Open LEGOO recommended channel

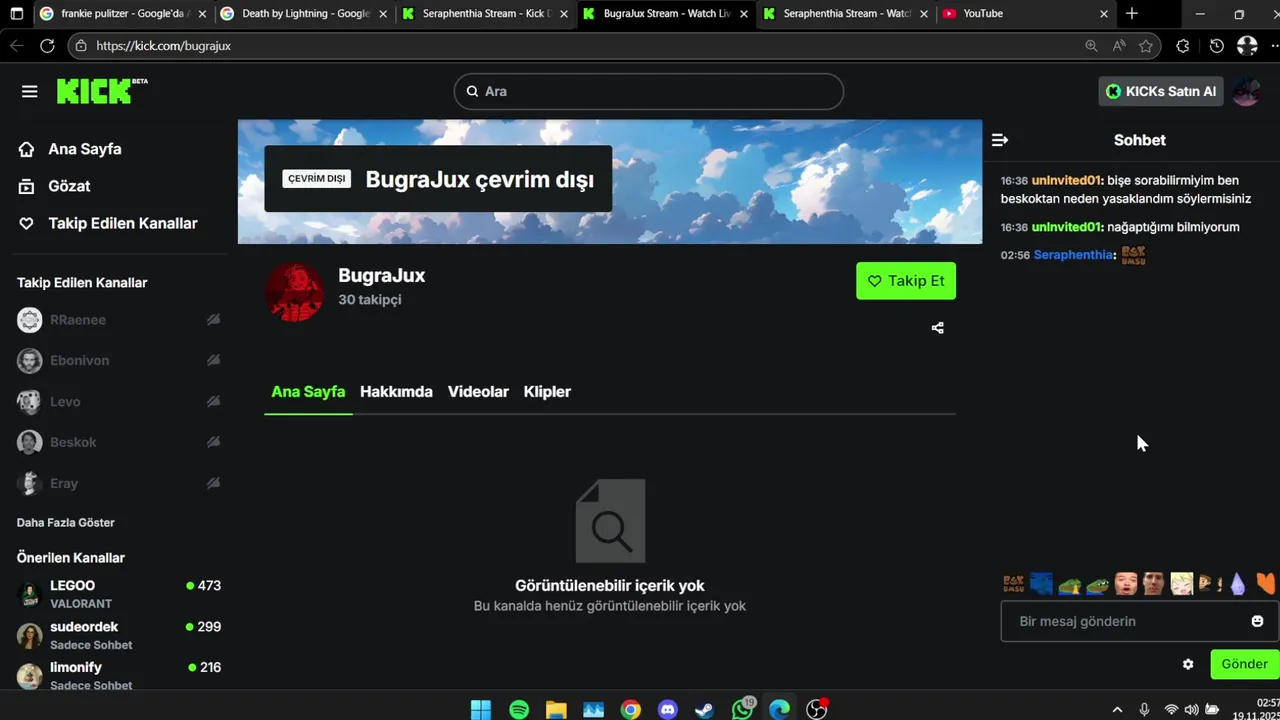point(119,594)
